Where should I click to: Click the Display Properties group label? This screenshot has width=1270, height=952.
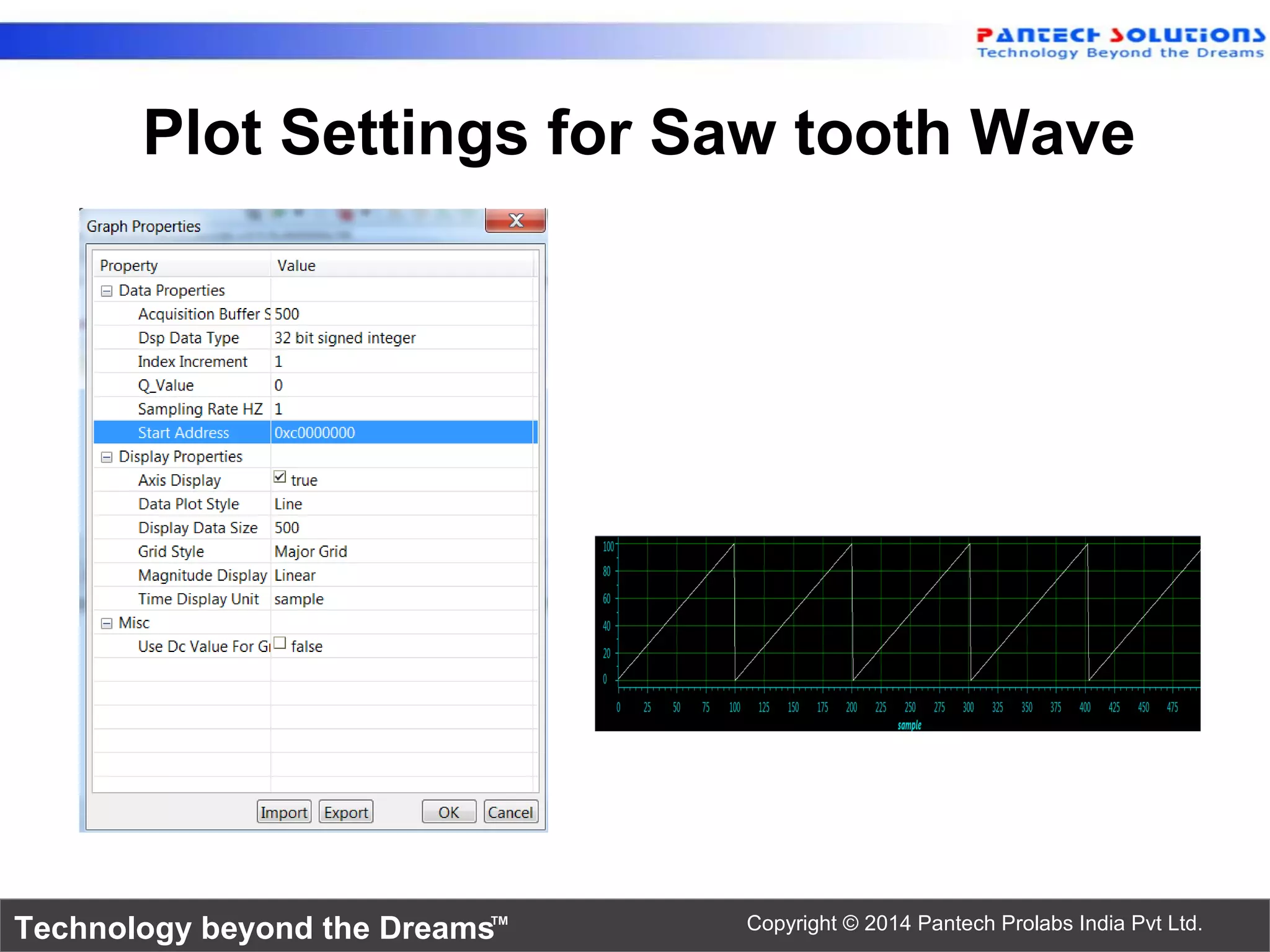tap(180, 457)
